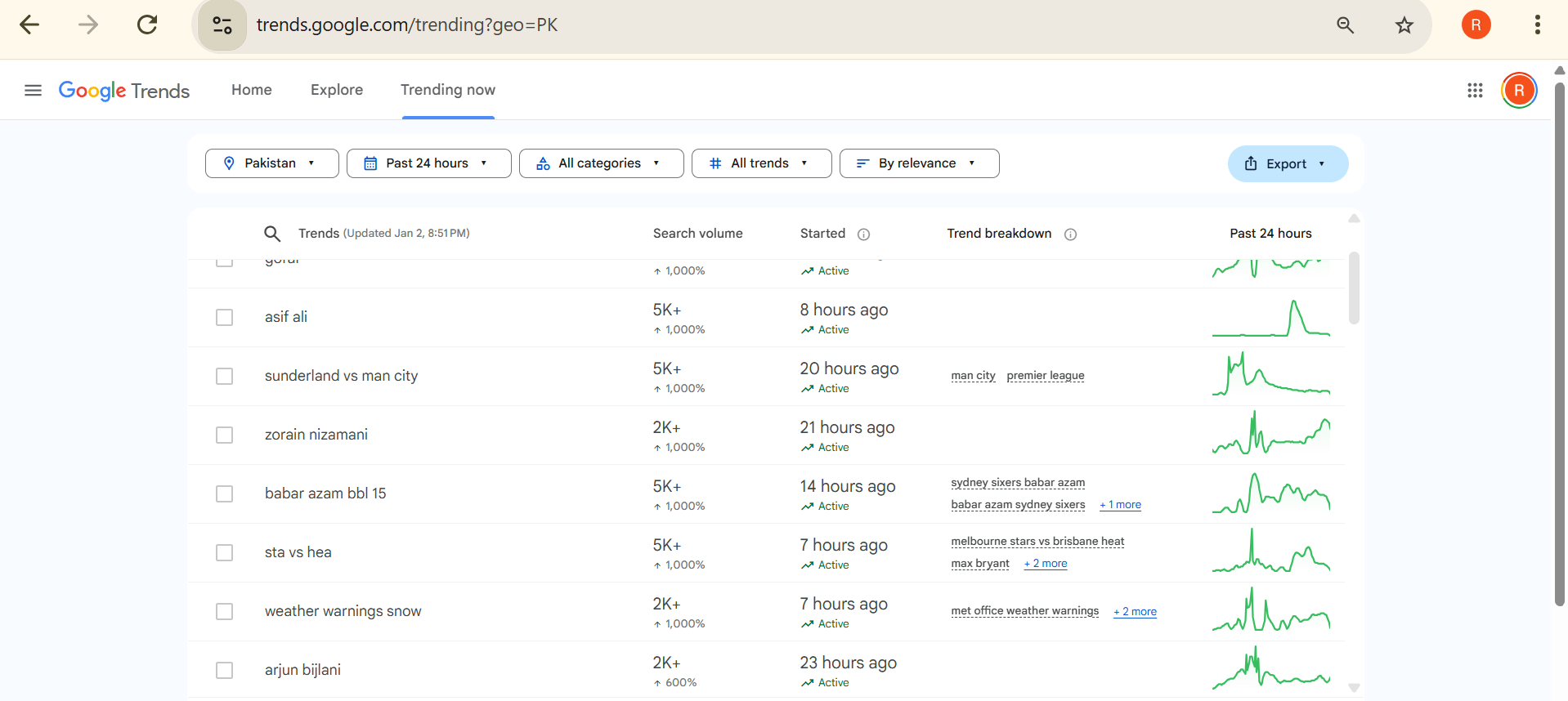
Task: Check the sta vs hea row
Action: 224,552
